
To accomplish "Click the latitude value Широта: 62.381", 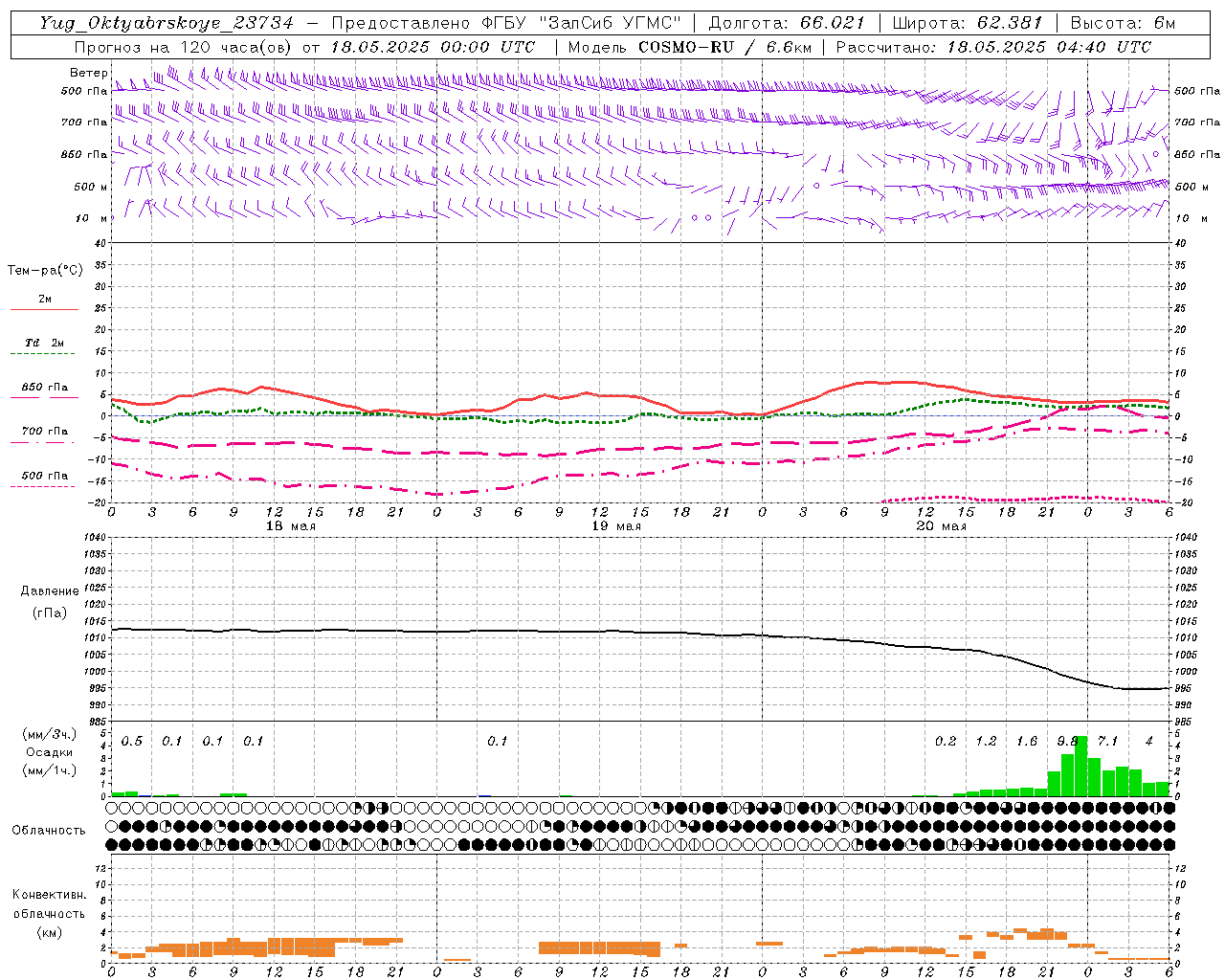I will 968,23.
